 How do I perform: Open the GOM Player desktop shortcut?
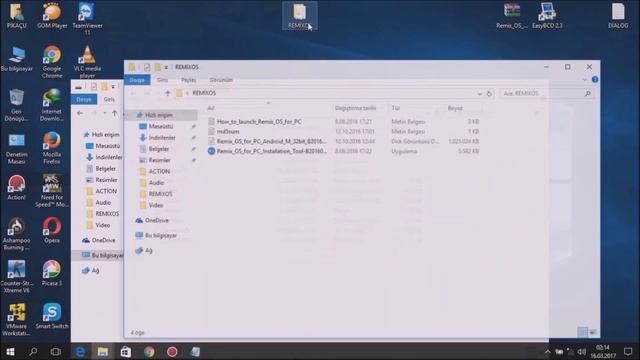(x=52, y=16)
